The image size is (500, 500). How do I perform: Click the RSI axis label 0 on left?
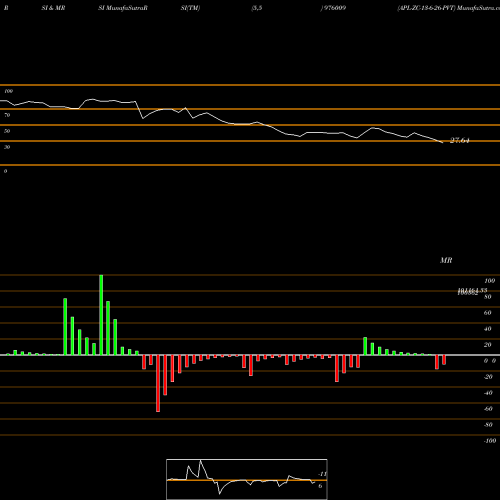5,171
